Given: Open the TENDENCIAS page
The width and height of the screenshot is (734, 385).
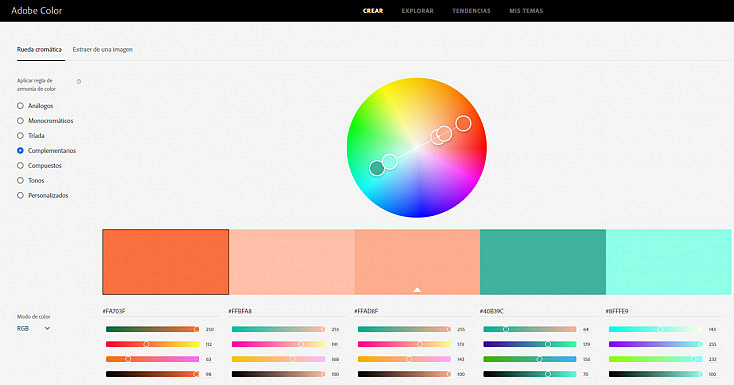Looking at the screenshot, I should point(471,11).
